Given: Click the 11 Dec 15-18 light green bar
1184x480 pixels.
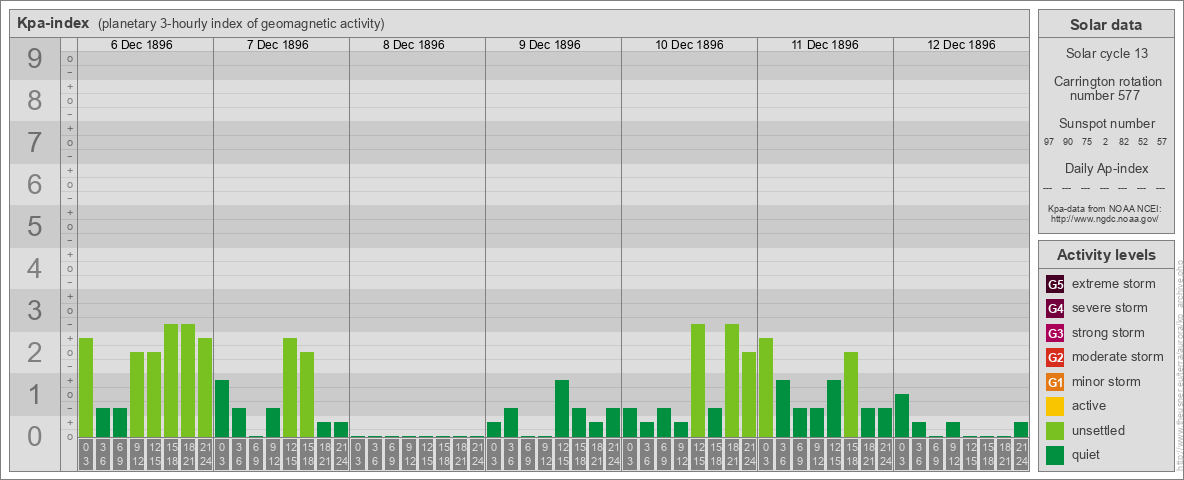Looking at the screenshot, I should (x=850, y=395).
